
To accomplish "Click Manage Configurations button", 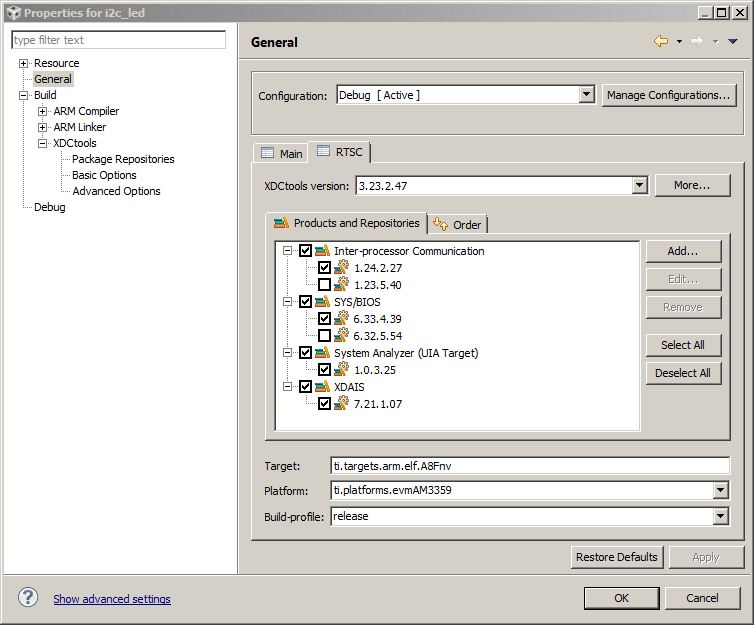I will 669,95.
